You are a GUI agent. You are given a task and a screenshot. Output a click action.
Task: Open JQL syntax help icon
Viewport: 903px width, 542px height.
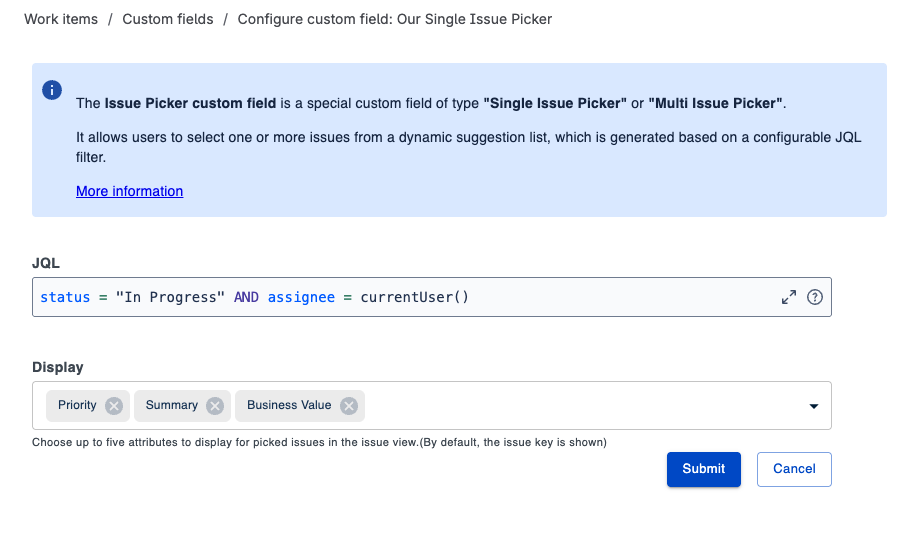click(x=814, y=297)
